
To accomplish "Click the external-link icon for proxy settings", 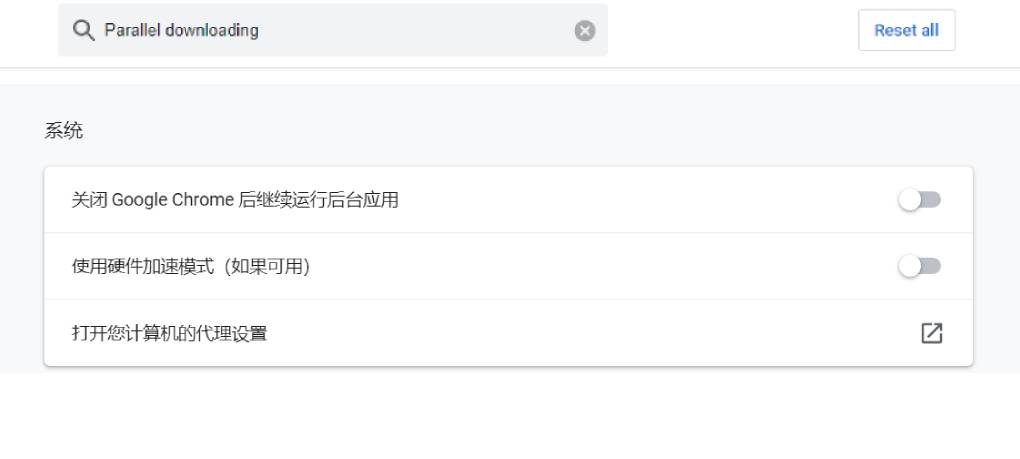I will 931,333.
